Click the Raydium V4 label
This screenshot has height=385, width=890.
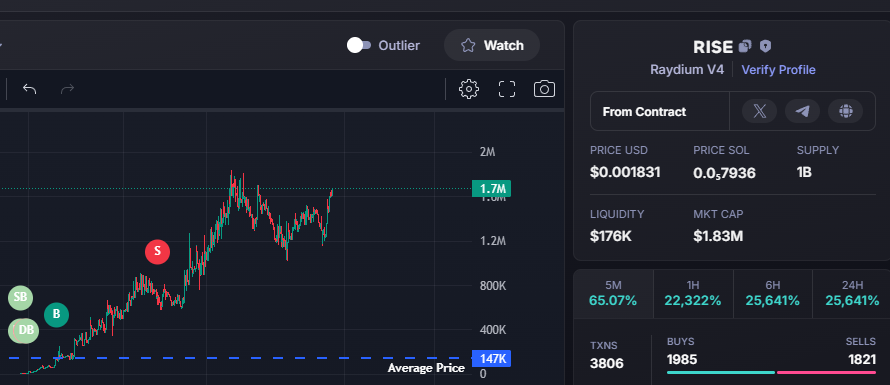(687, 70)
